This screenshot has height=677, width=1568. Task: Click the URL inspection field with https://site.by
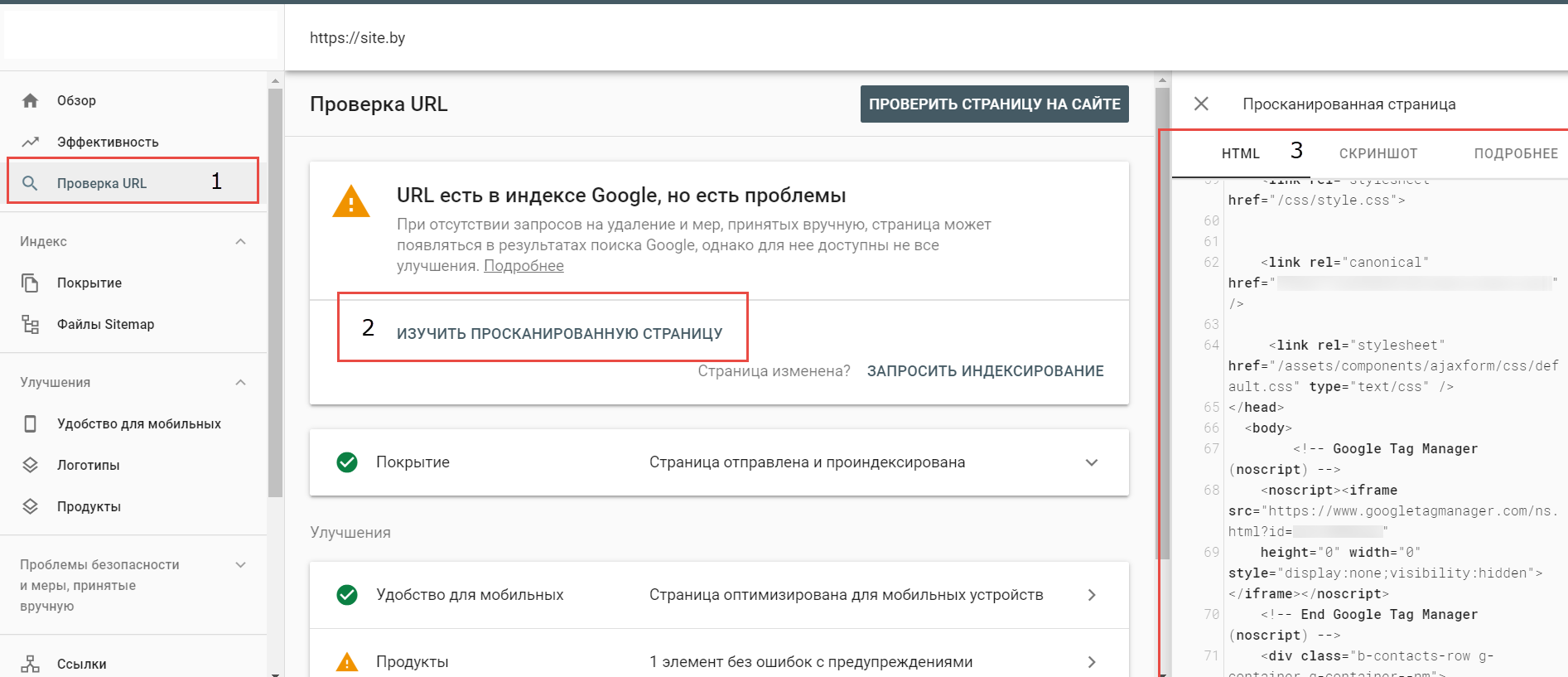point(663,38)
